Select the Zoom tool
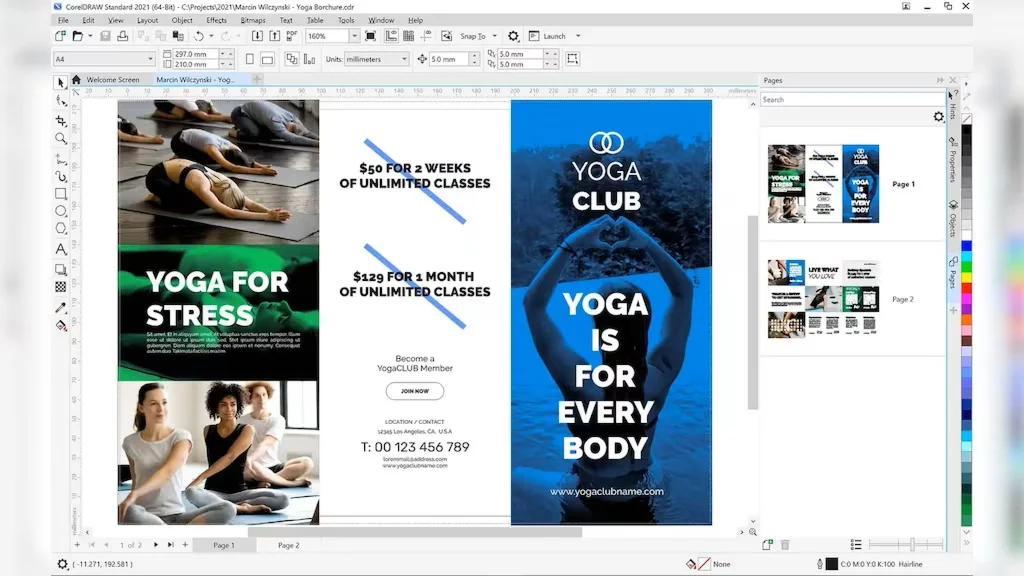The width and height of the screenshot is (1024, 576). pos(61,138)
